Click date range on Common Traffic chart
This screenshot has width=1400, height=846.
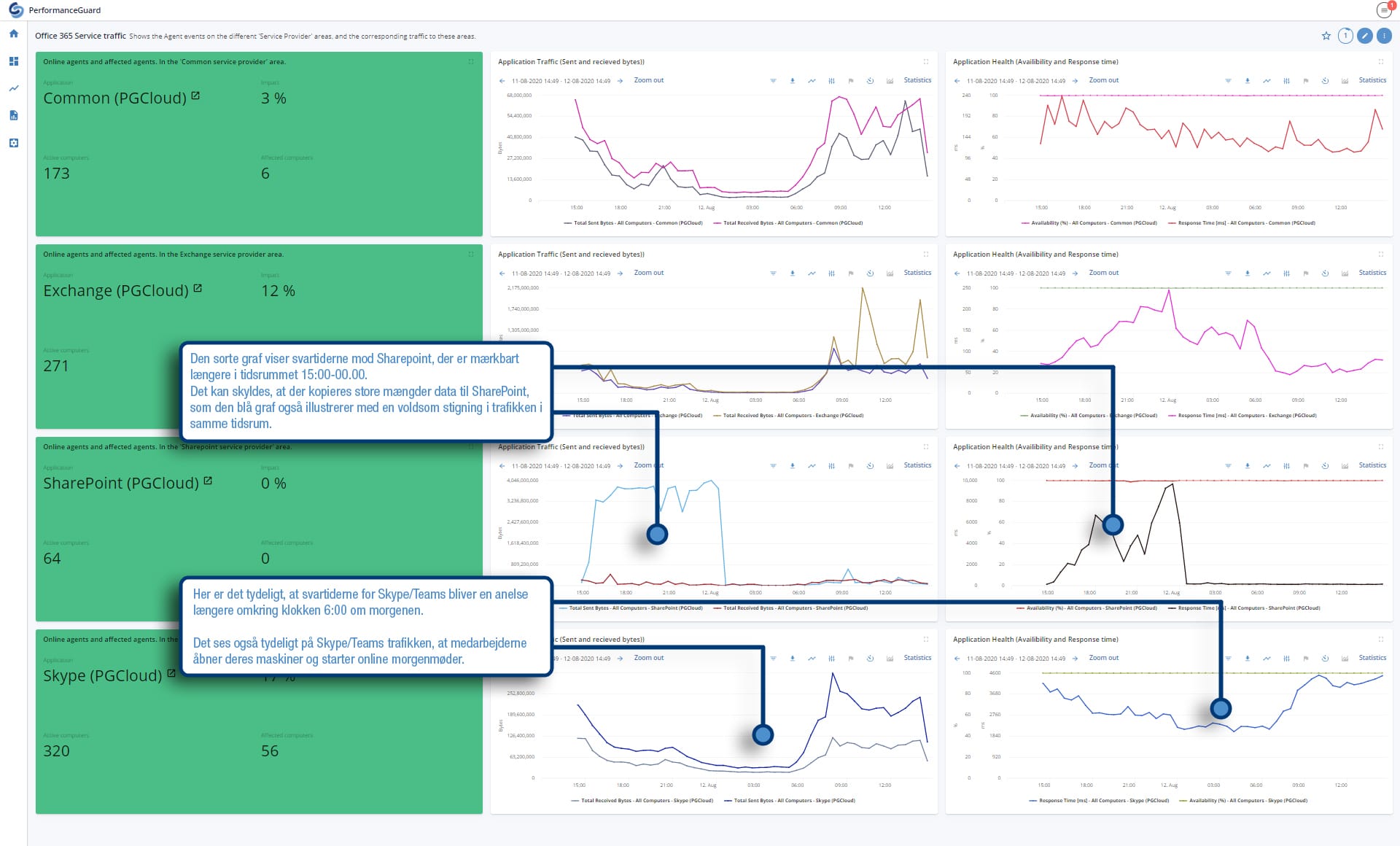pos(561,81)
